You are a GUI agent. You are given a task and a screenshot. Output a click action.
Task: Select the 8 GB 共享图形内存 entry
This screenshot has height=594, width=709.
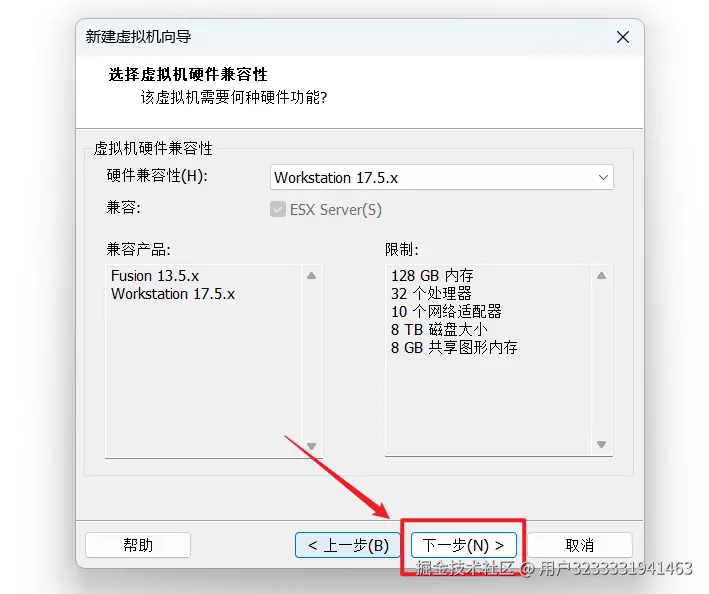point(454,348)
